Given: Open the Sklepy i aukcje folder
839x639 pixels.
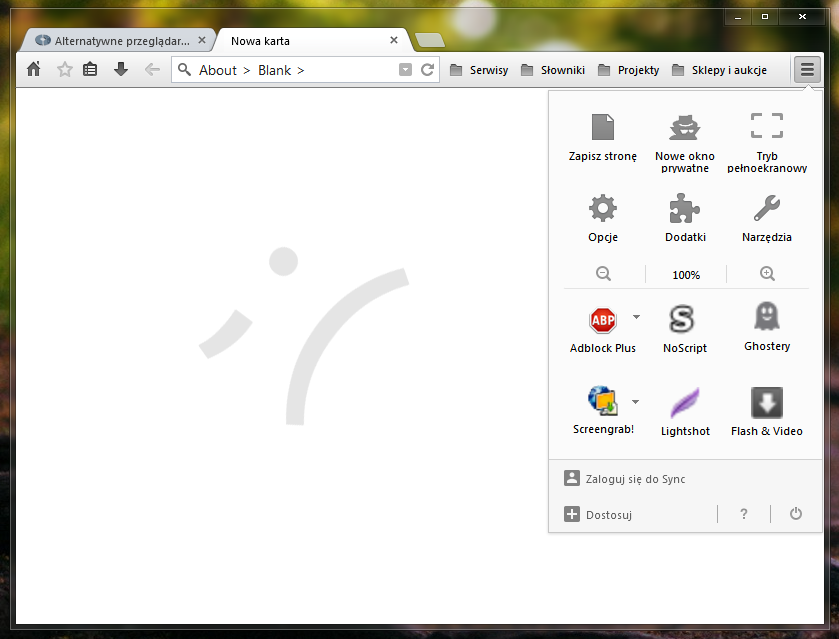Looking at the screenshot, I should click(x=719, y=70).
